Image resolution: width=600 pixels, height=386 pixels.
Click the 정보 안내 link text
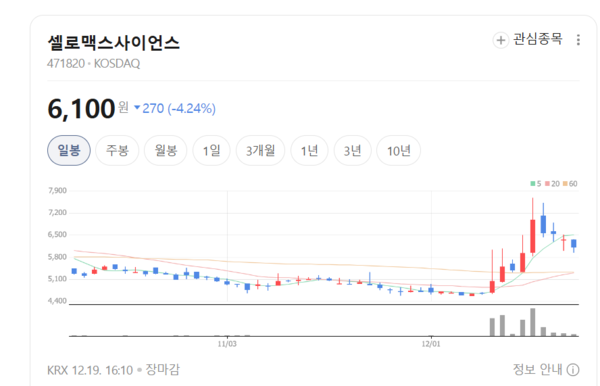coord(538,370)
